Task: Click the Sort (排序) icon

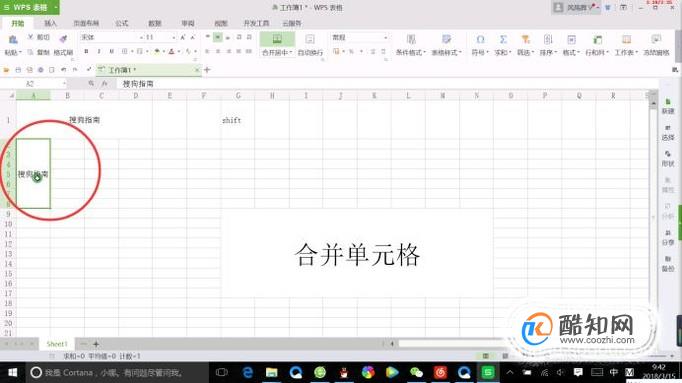Action: pos(548,40)
